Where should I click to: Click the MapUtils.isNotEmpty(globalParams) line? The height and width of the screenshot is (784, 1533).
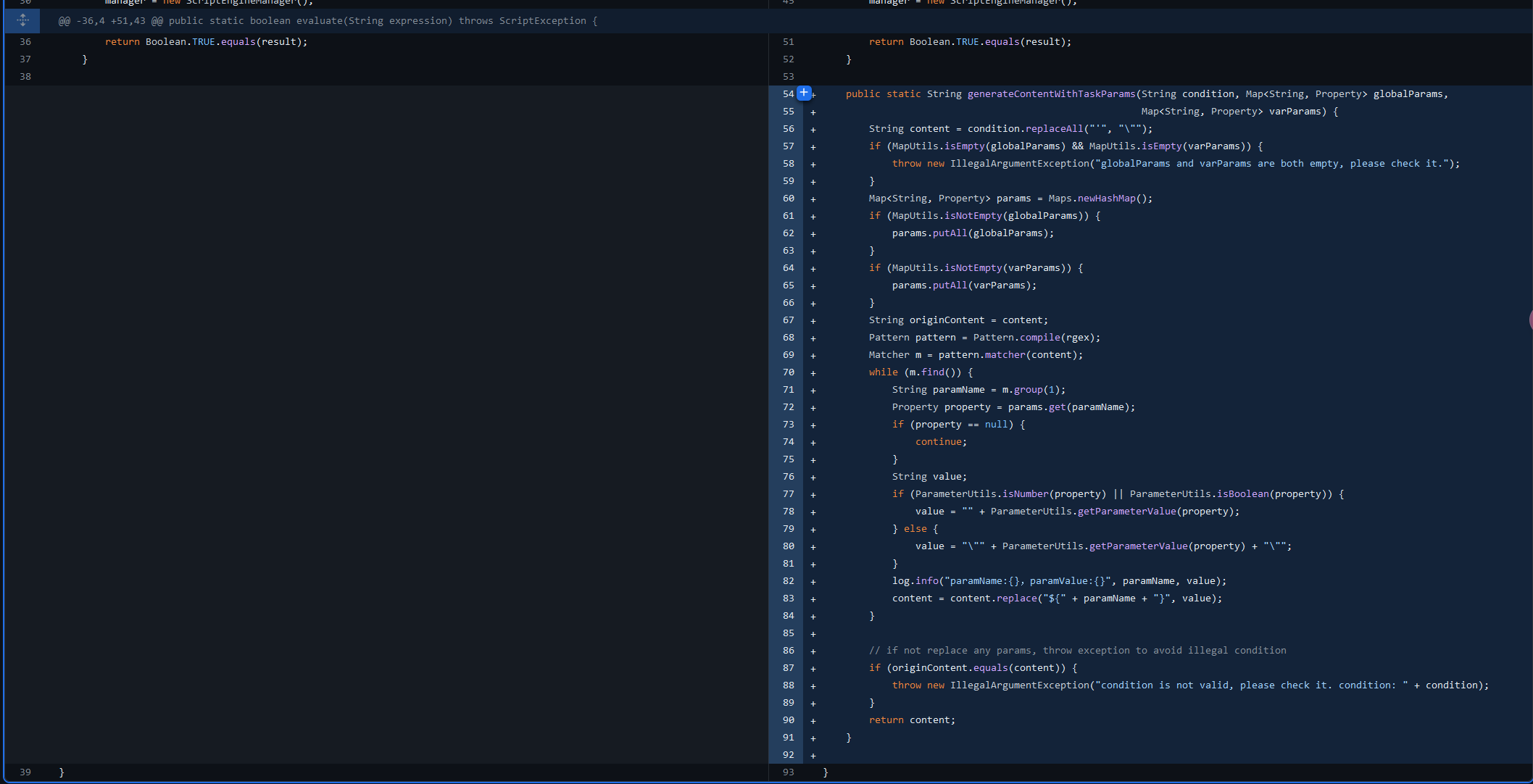[984, 216]
